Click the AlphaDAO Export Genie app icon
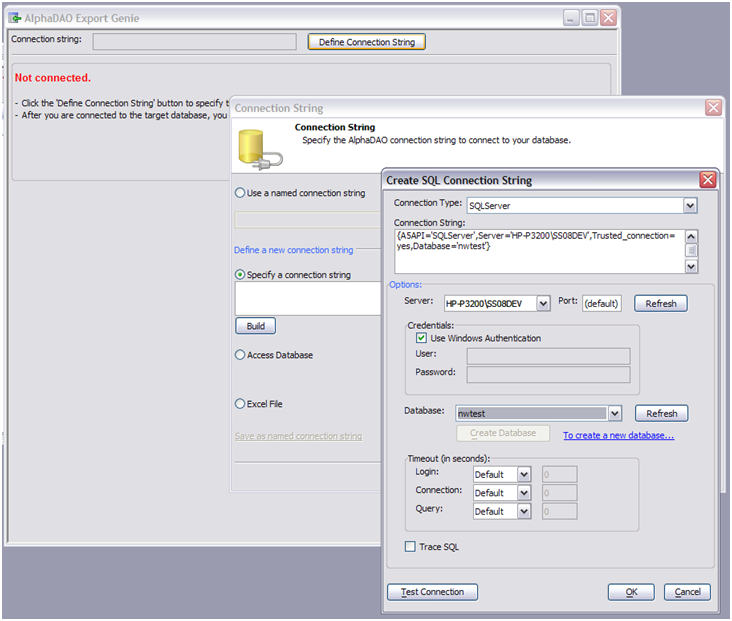 click(x=15, y=18)
